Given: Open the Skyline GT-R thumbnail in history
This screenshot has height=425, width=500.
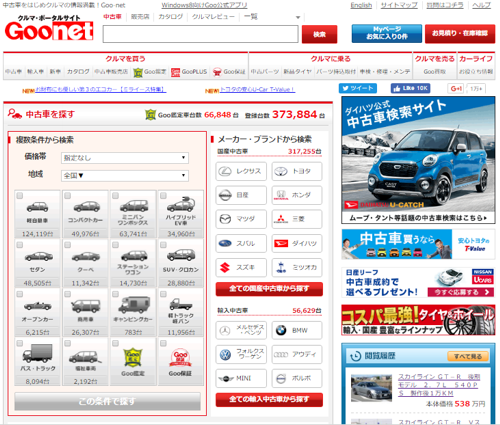Looking at the screenshot, I should pos(371,388).
